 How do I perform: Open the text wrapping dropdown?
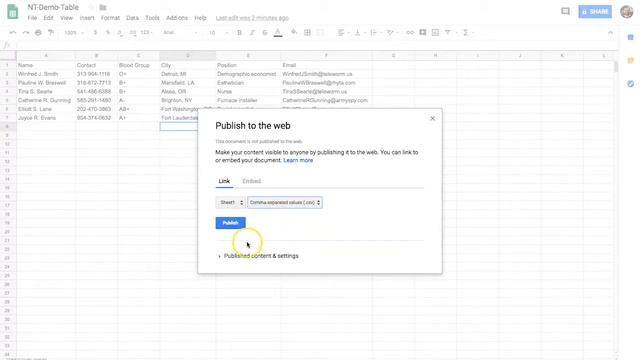point(375,33)
